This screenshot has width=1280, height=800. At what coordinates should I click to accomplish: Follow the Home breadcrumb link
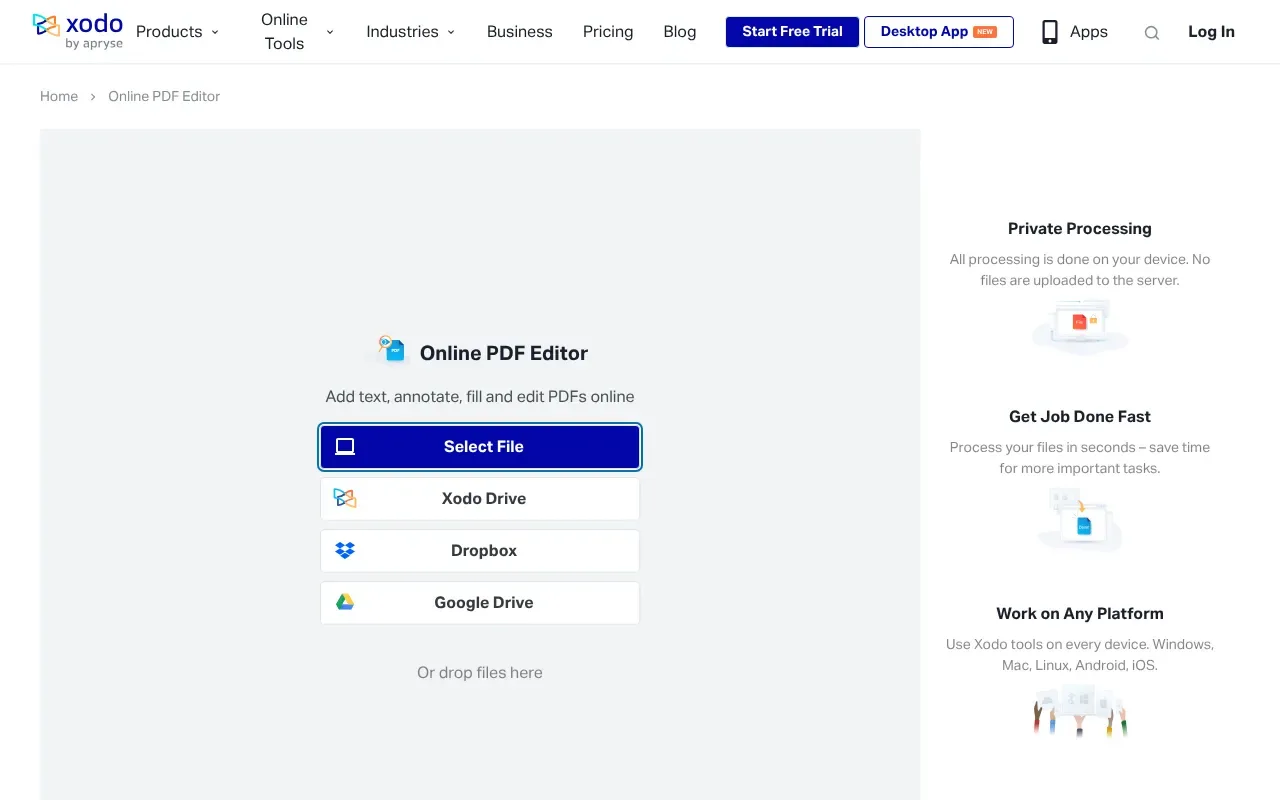[x=59, y=96]
